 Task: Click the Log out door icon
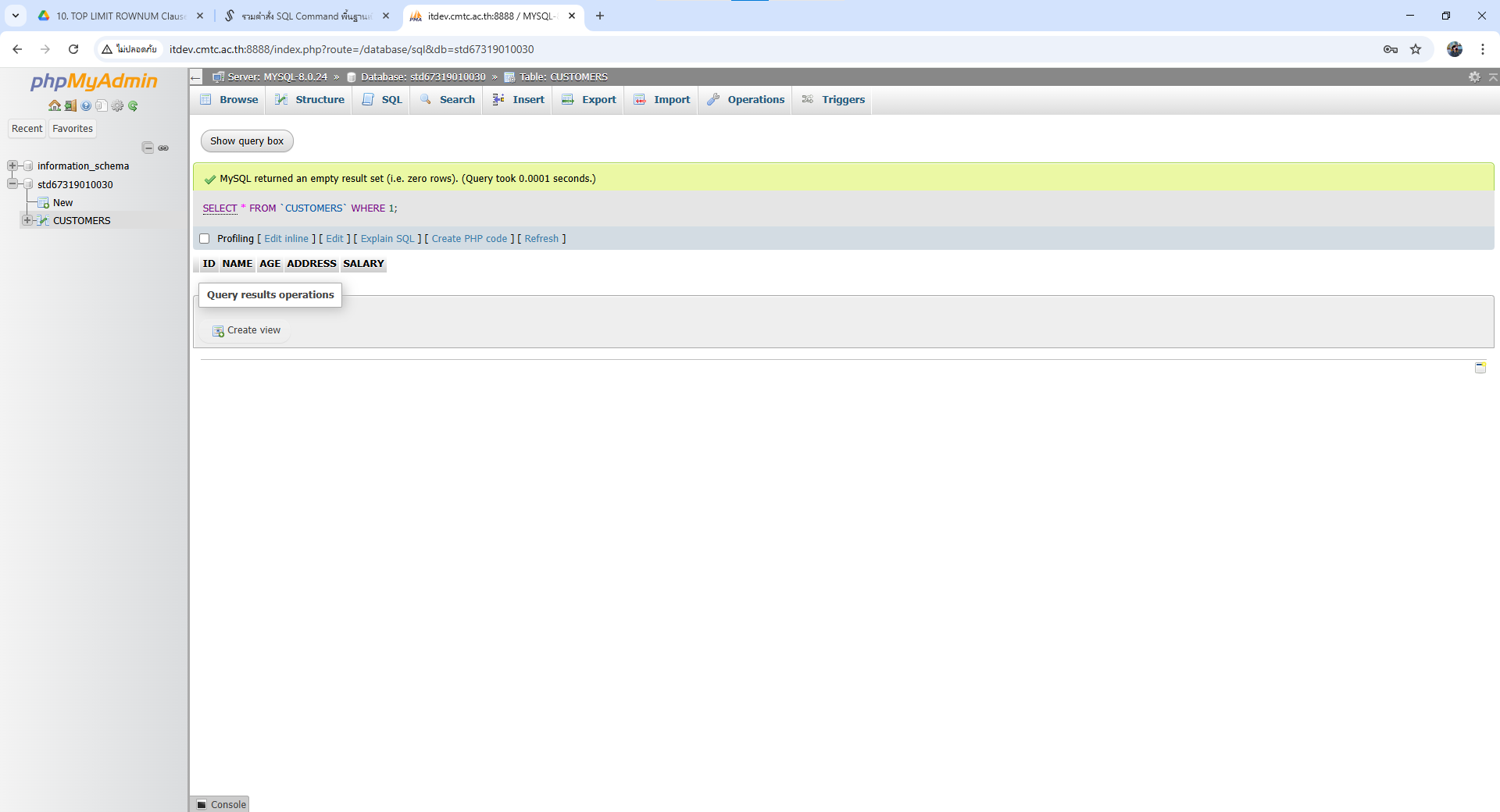tap(70, 106)
